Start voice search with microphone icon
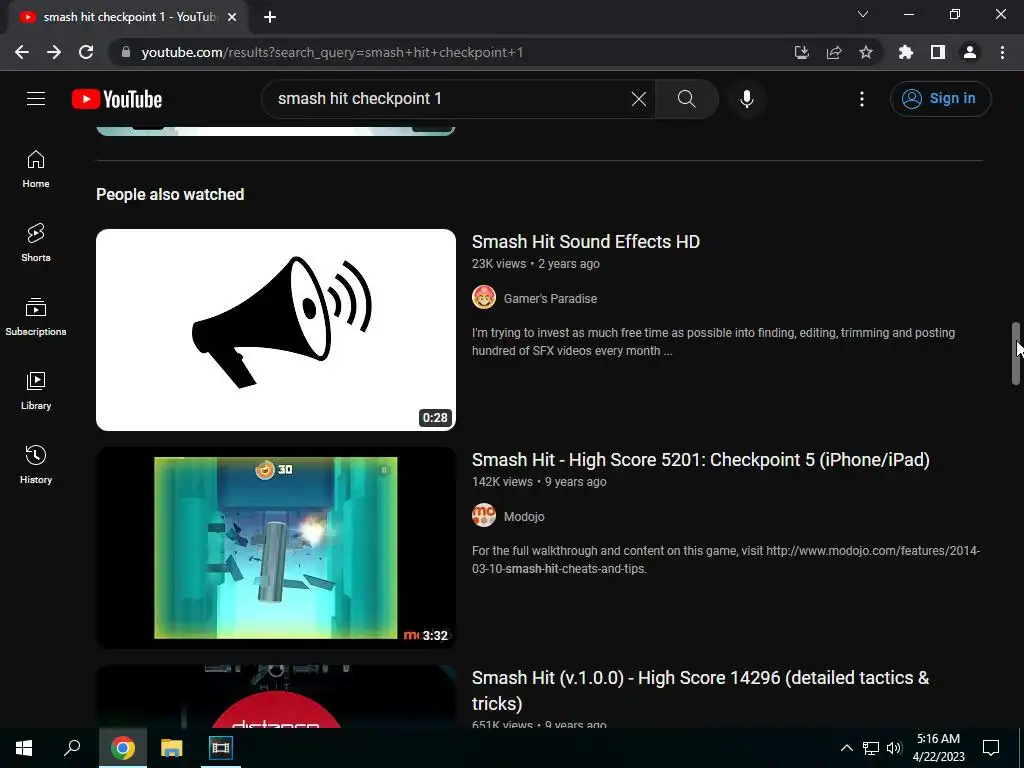 pos(747,99)
